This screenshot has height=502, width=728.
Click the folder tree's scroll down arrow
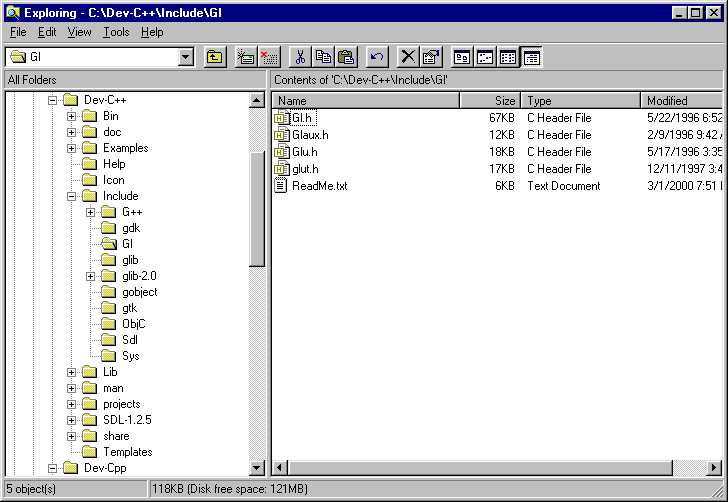coord(257,467)
